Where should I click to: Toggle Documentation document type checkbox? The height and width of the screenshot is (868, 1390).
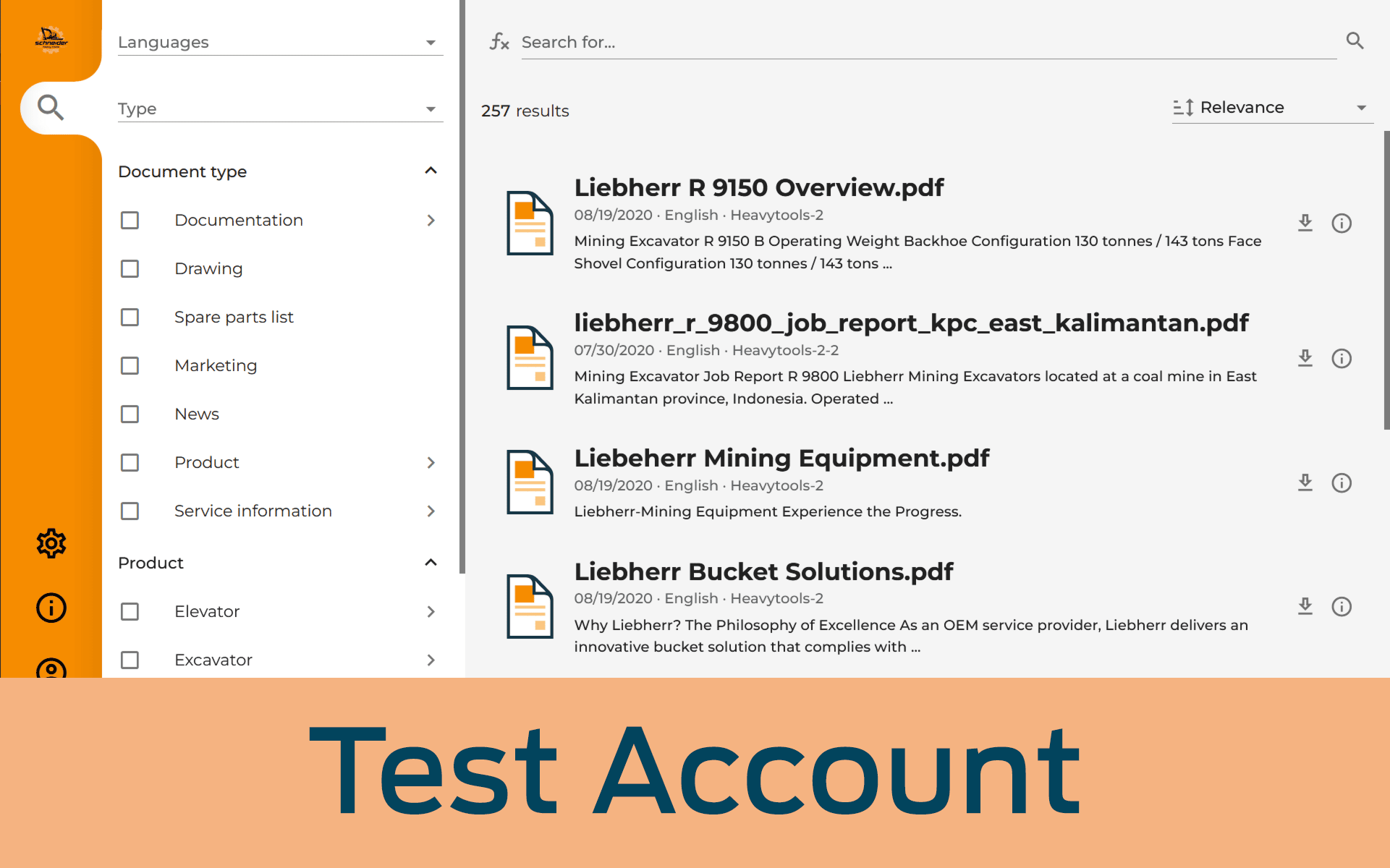click(x=131, y=220)
